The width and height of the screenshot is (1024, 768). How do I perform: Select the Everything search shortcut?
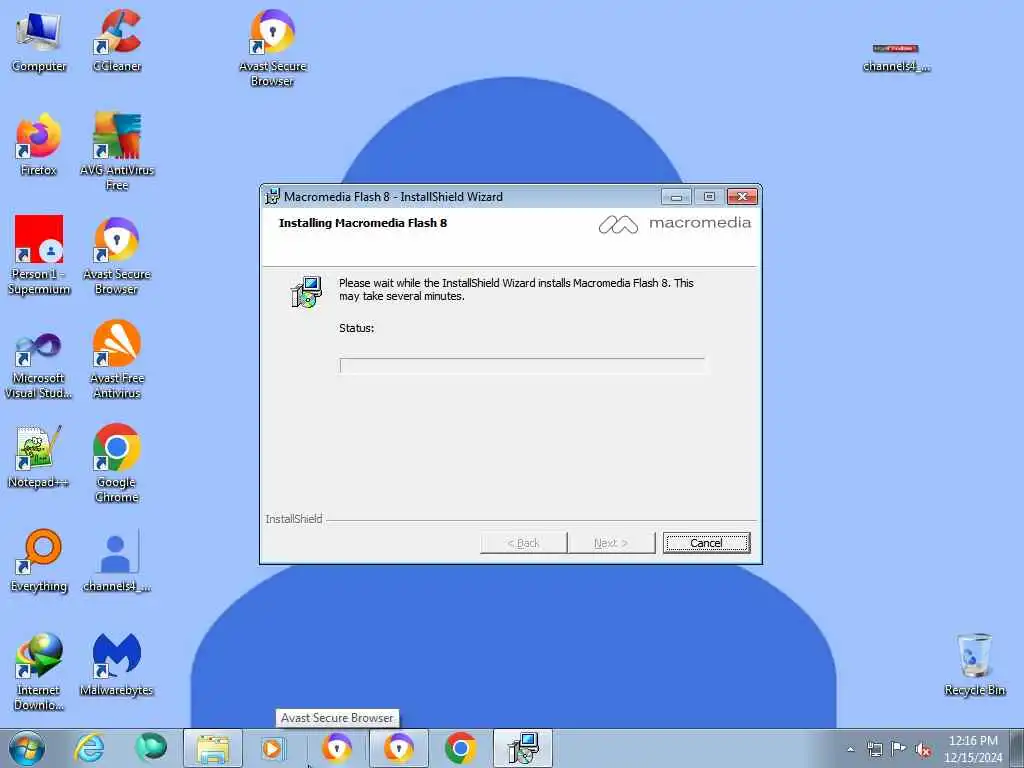click(x=39, y=562)
